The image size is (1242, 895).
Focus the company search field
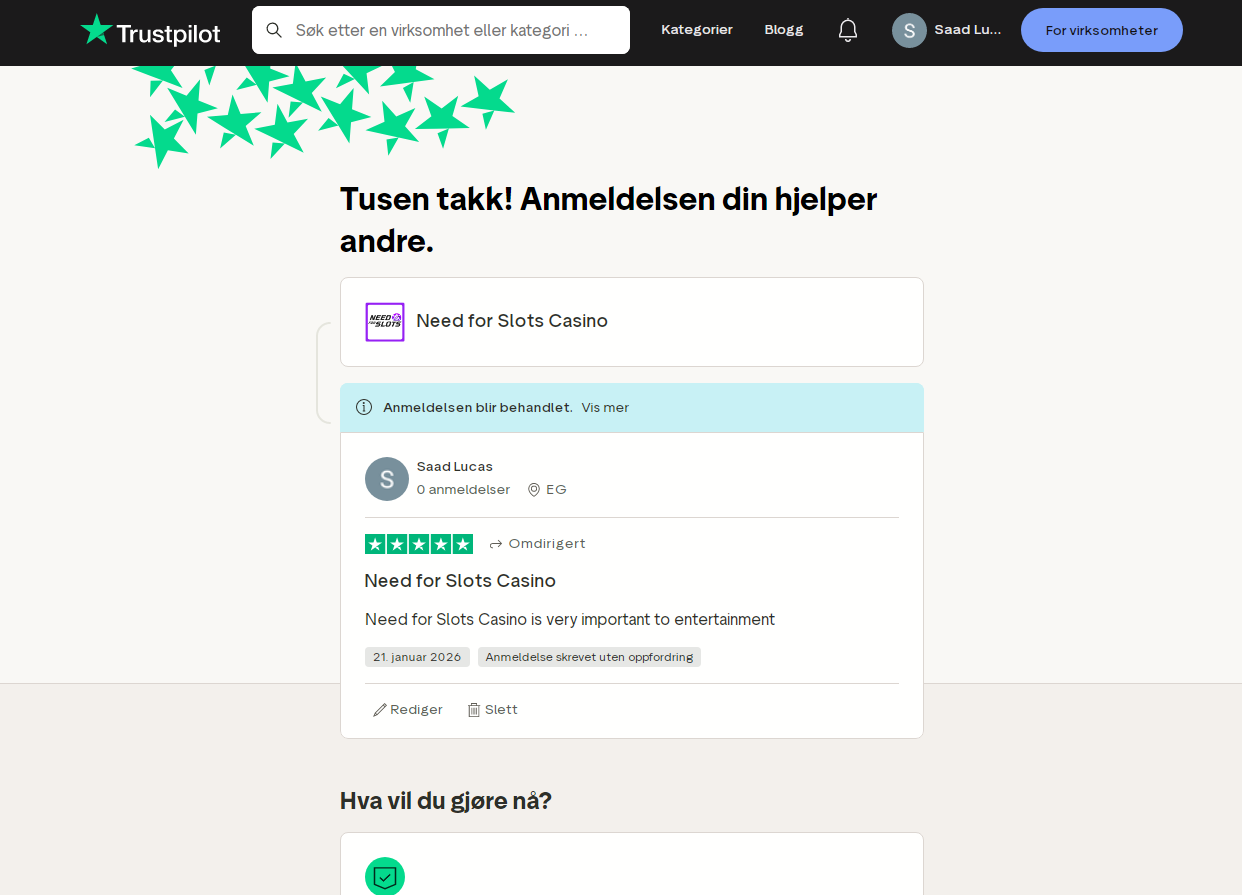(441, 30)
